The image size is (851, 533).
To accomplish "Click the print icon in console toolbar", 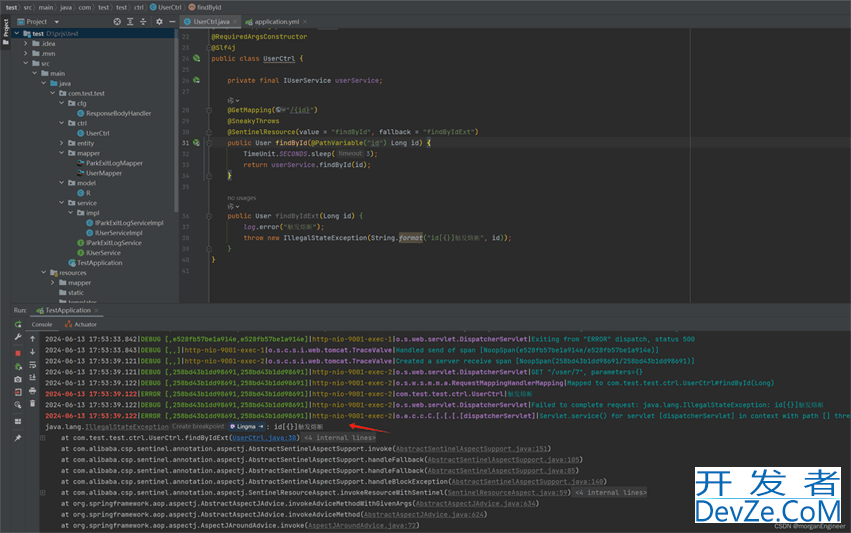I will tap(33, 391).
